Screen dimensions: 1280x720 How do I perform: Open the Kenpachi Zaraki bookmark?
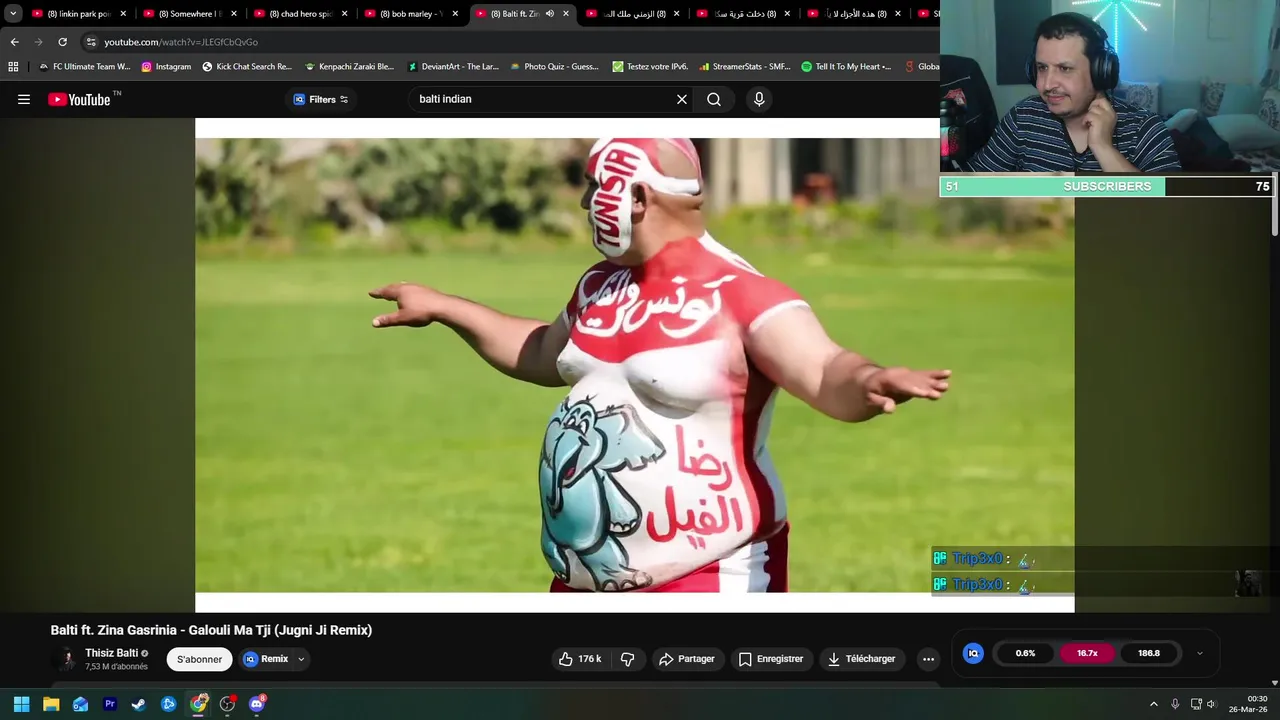click(350, 67)
